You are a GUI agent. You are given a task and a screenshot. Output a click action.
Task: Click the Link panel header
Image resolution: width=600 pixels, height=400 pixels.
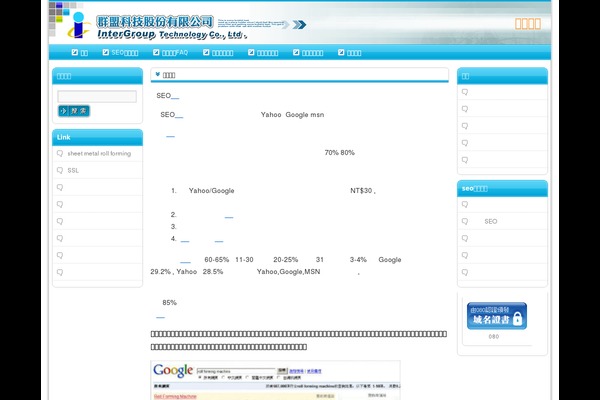[x=97, y=137]
